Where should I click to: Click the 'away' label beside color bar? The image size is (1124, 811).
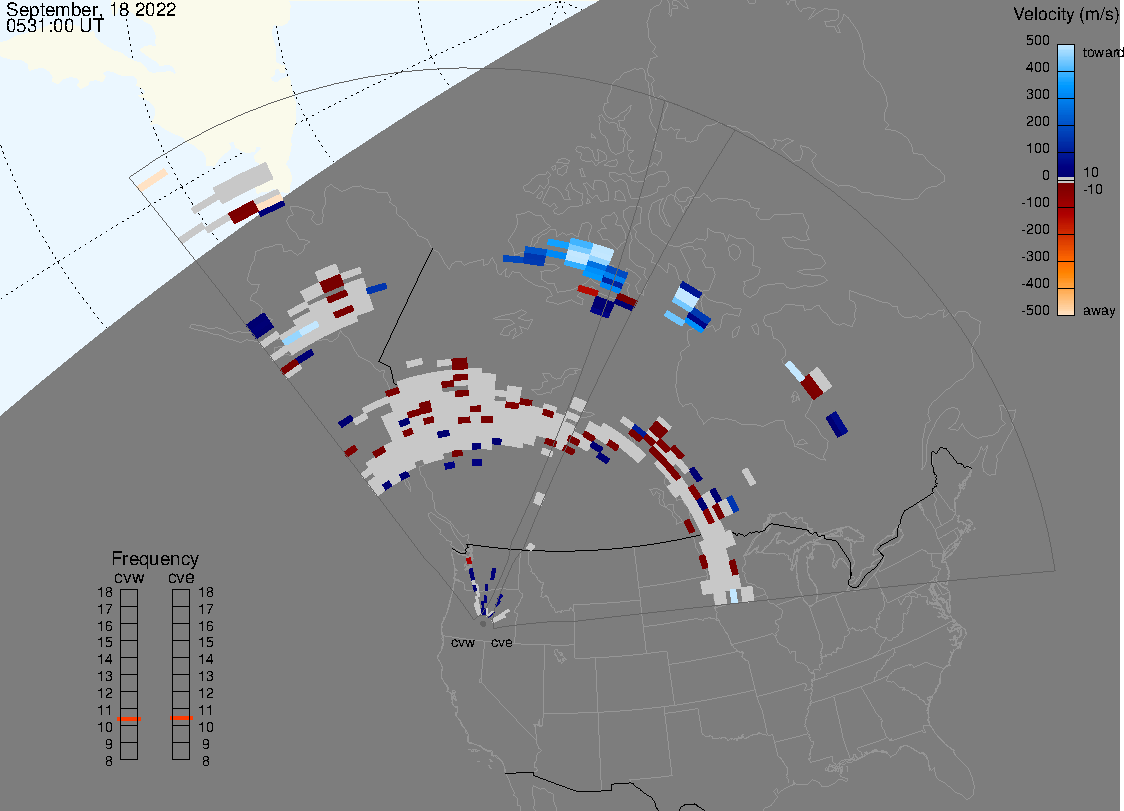coord(1099,310)
